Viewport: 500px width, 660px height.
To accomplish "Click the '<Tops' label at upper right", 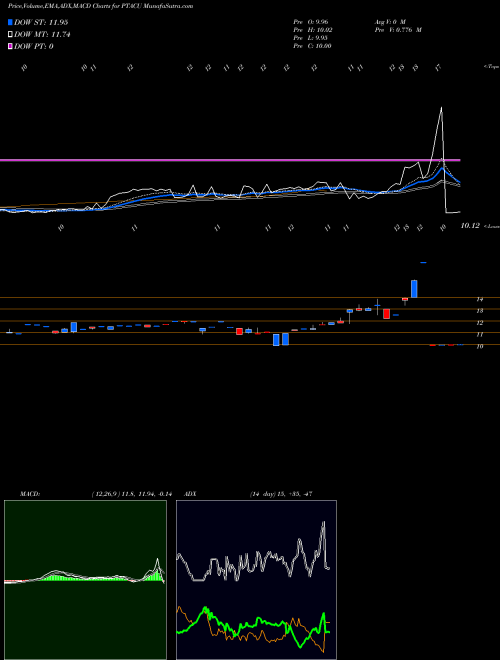I will pyautogui.click(x=491, y=67).
